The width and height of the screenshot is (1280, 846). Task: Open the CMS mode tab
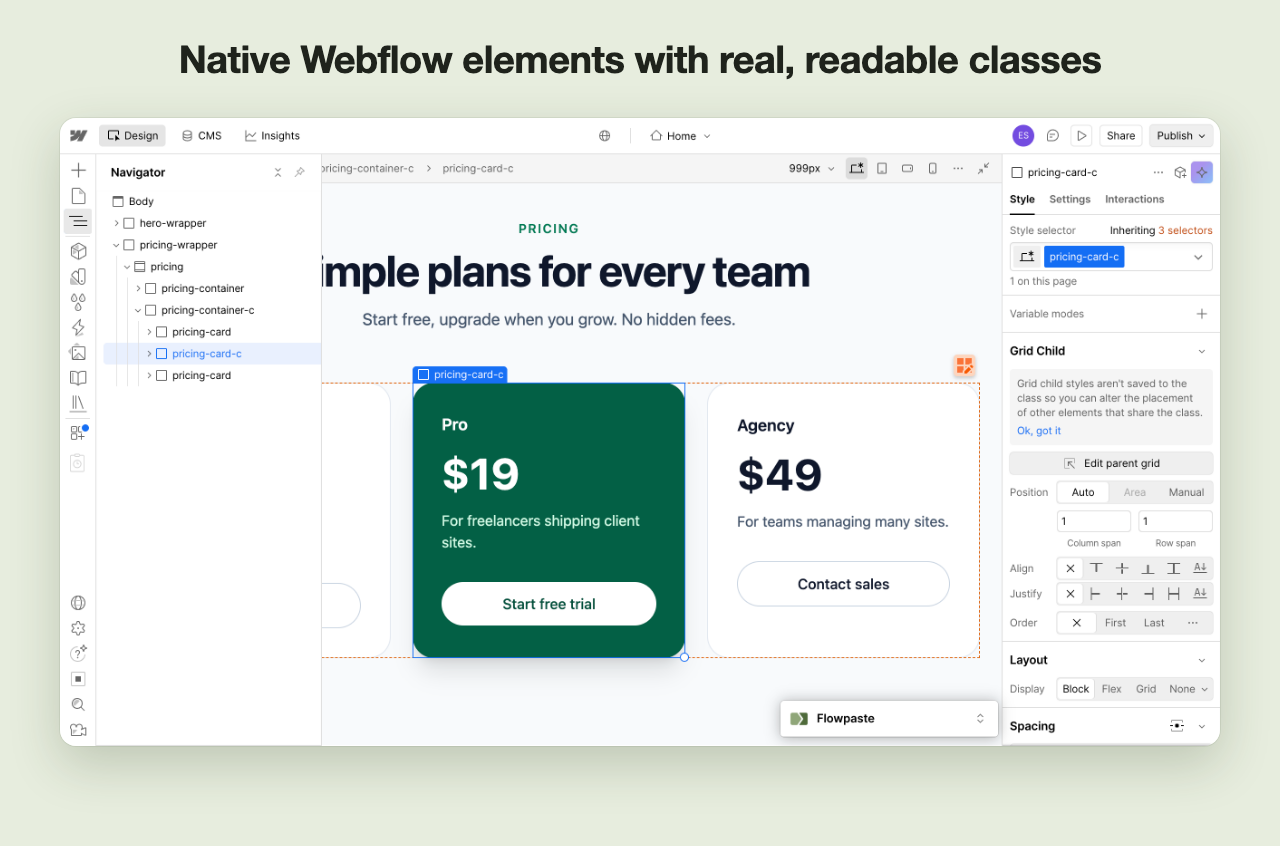point(201,136)
